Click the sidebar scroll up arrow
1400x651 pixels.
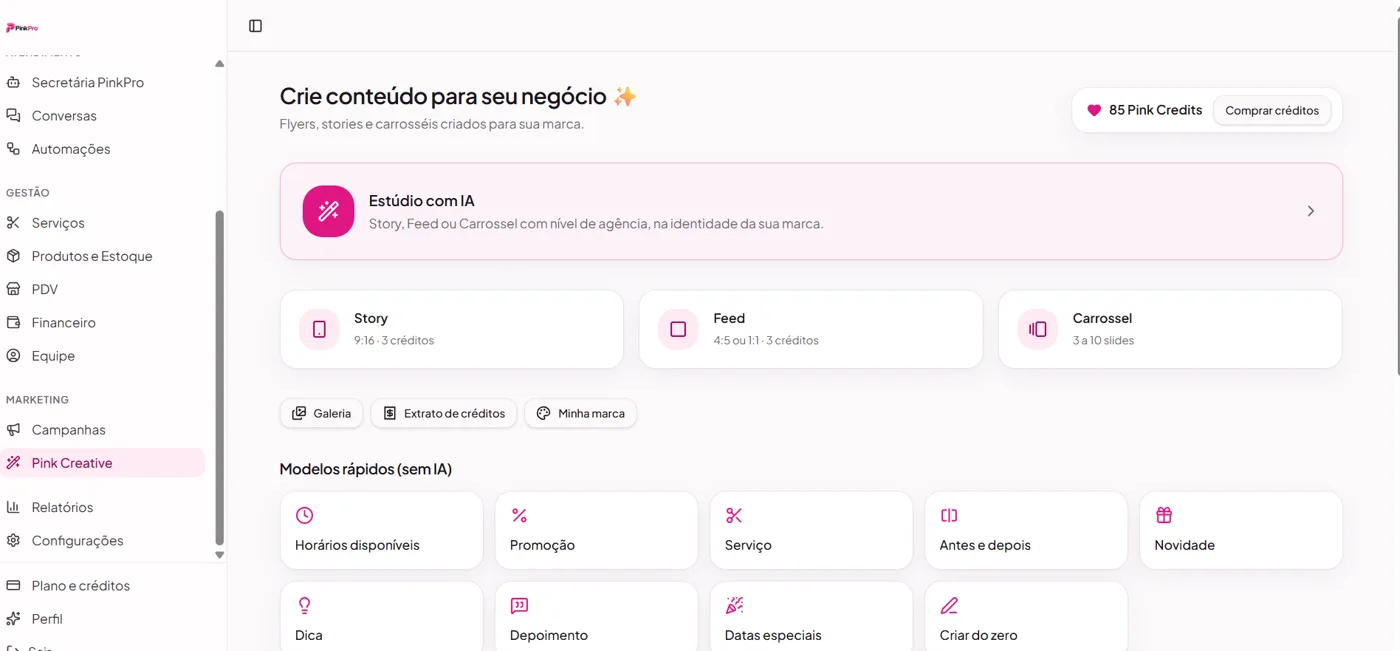coord(220,64)
